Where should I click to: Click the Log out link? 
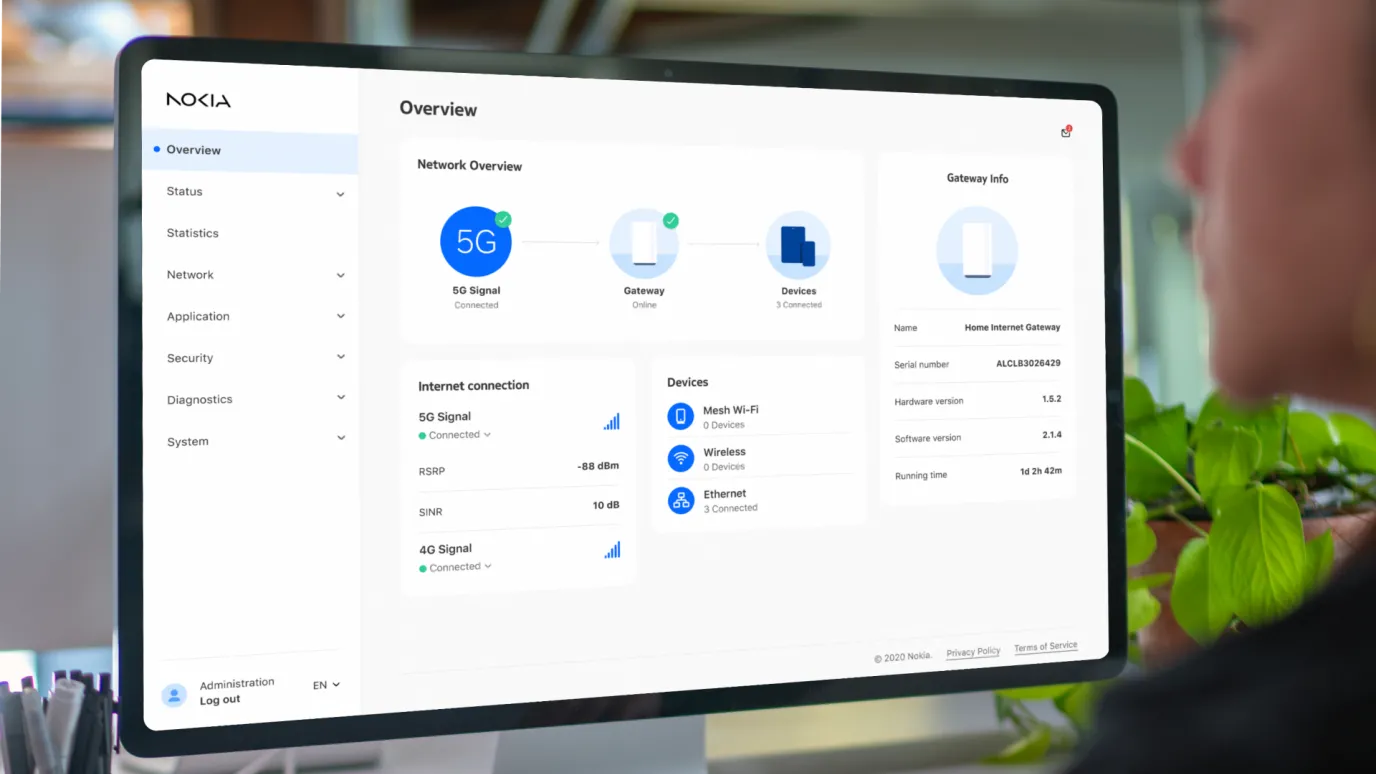[x=220, y=700]
